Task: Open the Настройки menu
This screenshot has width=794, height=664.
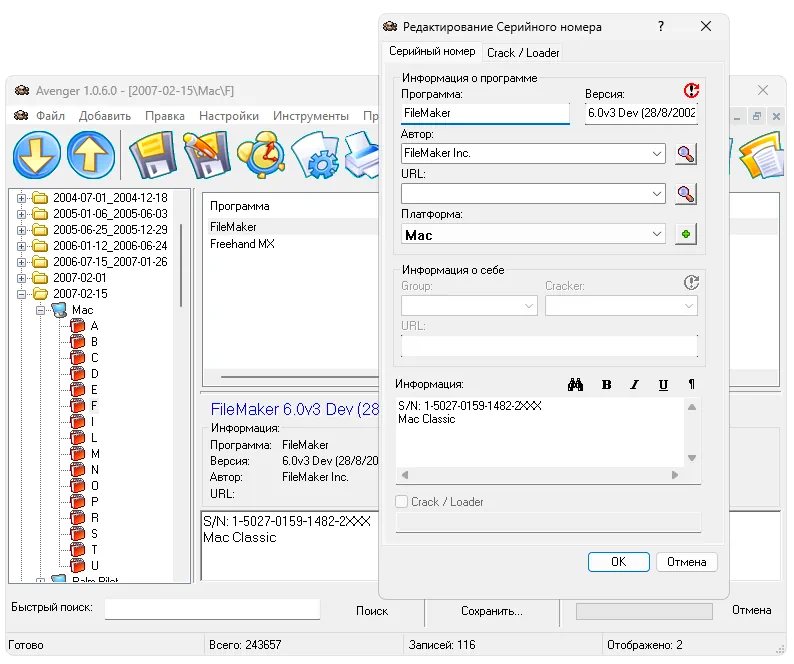Action: point(229,116)
